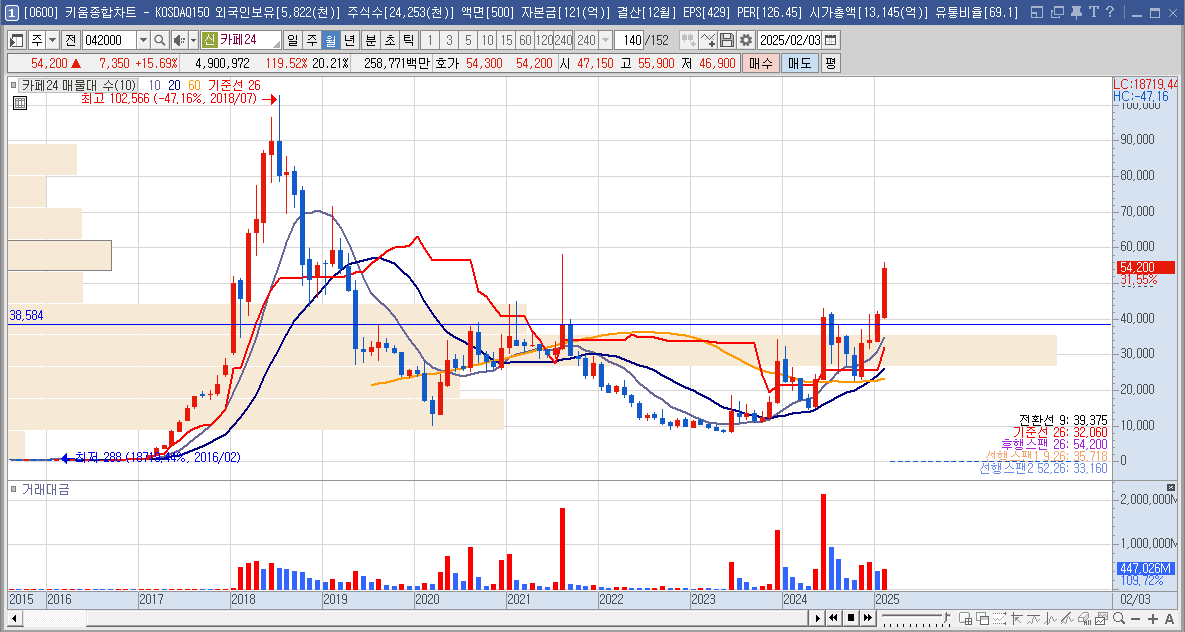Click the candle group toolbar icon left of add-indicator
The width and height of the screenshot is (1185, 632).
click(688, 40)
